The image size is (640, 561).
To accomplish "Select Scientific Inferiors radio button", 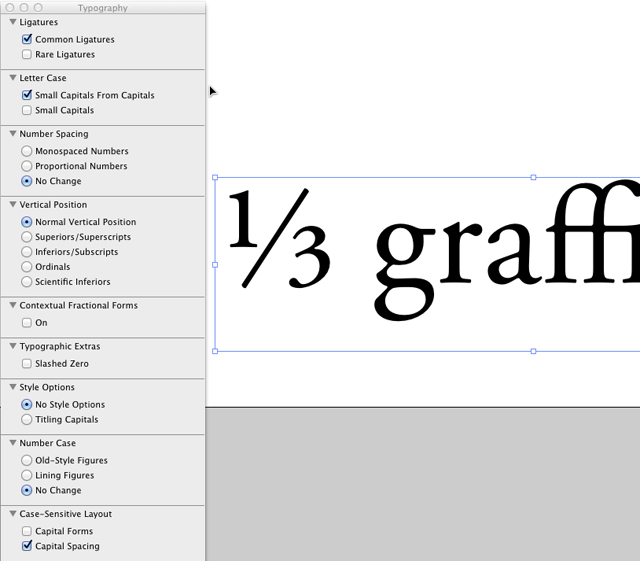I will 27,282.
